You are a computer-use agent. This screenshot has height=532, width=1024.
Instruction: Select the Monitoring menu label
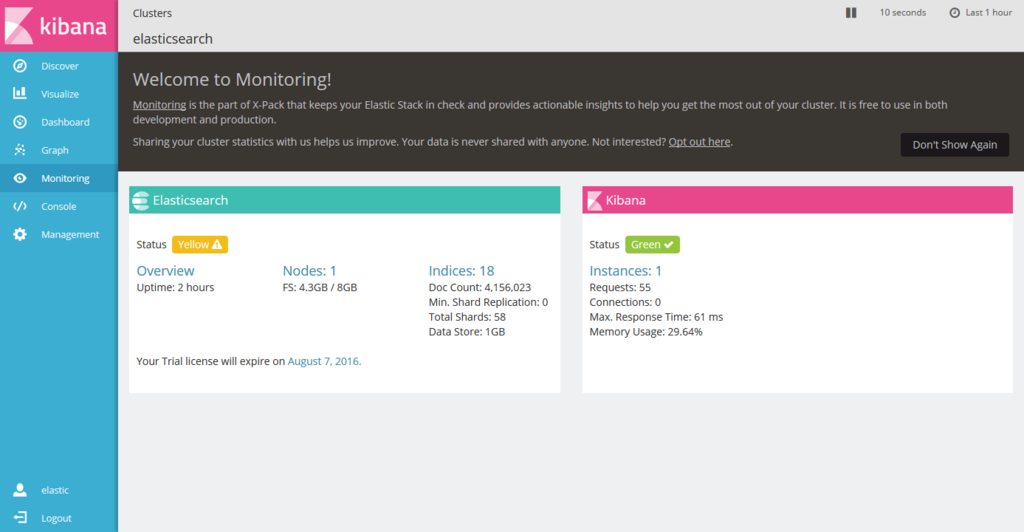tap(65, 178)
